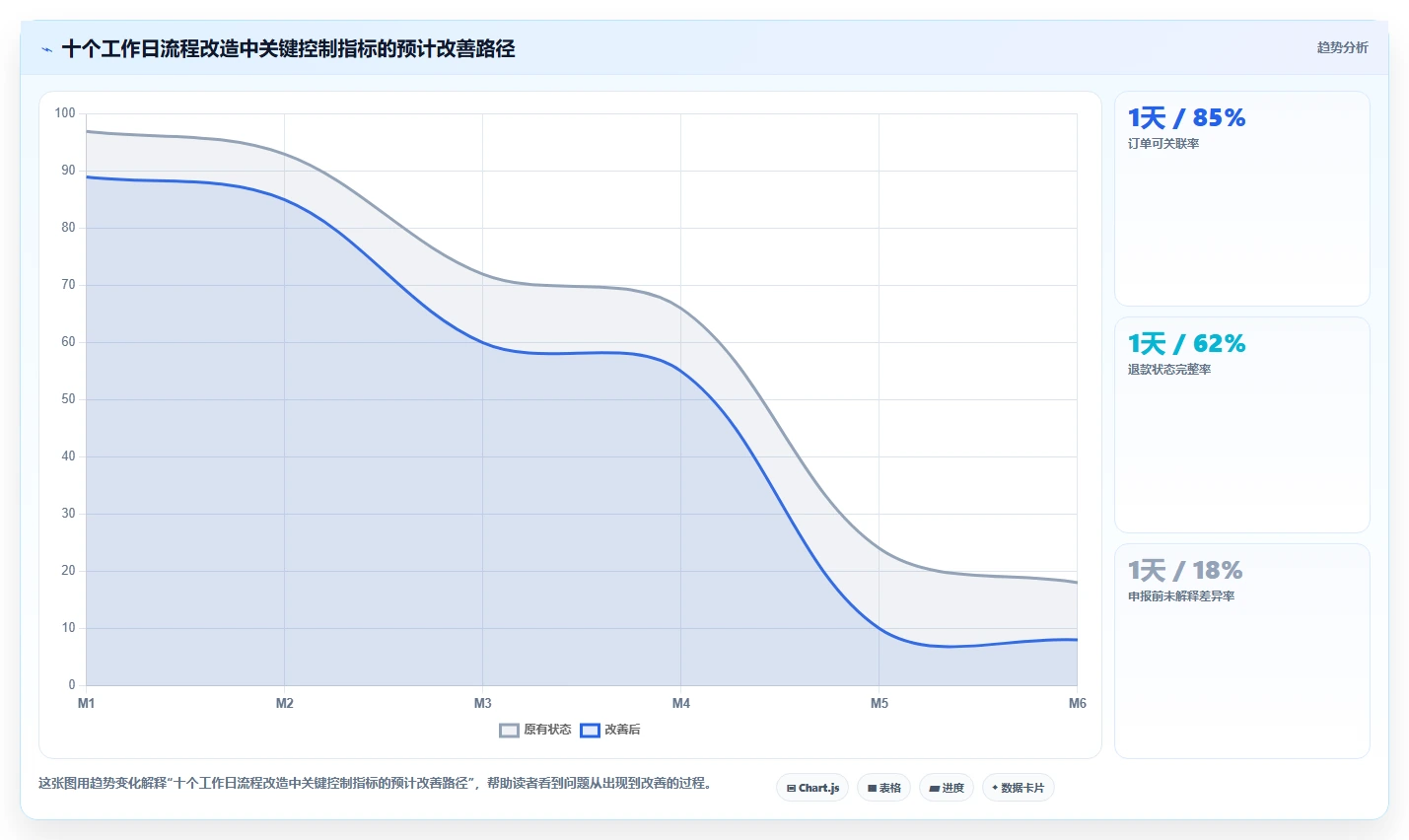
Task: Toggle the 原有状态 legend series
Action: 535,730
